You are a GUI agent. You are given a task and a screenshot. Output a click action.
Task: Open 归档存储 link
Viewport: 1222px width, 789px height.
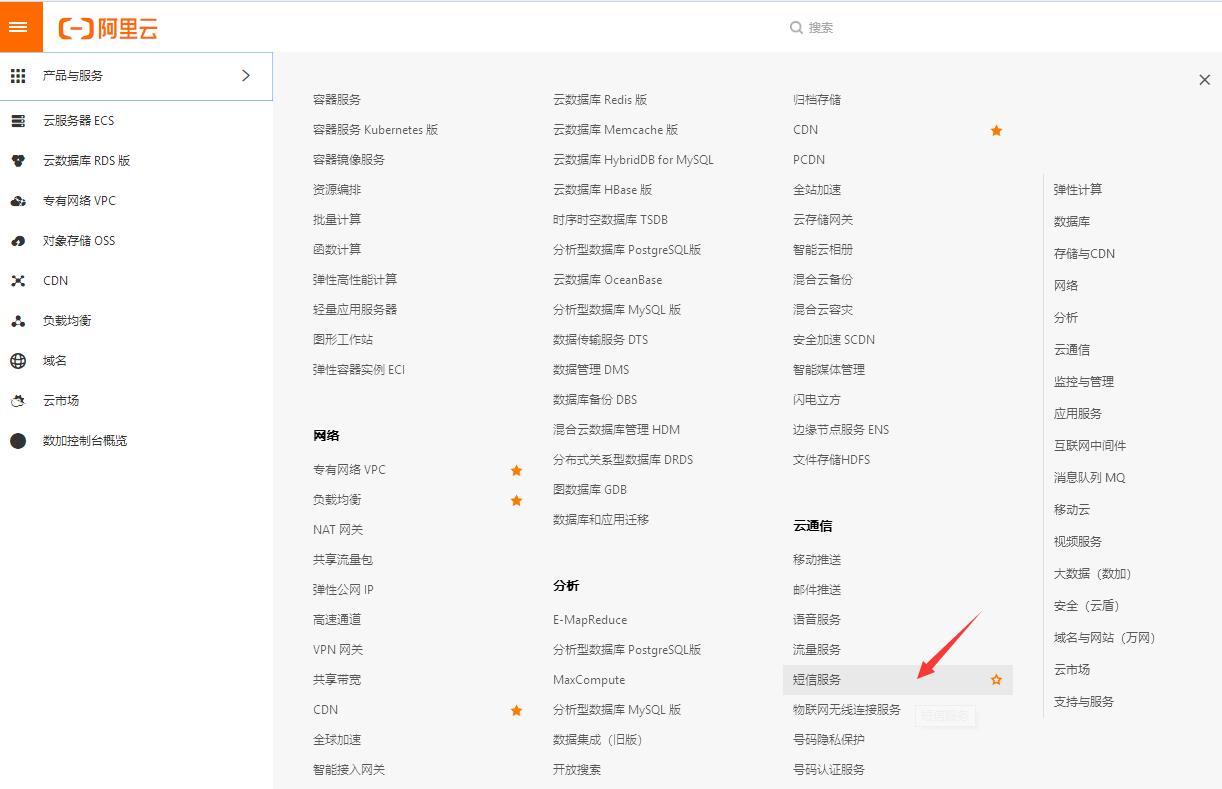(817, 100)
